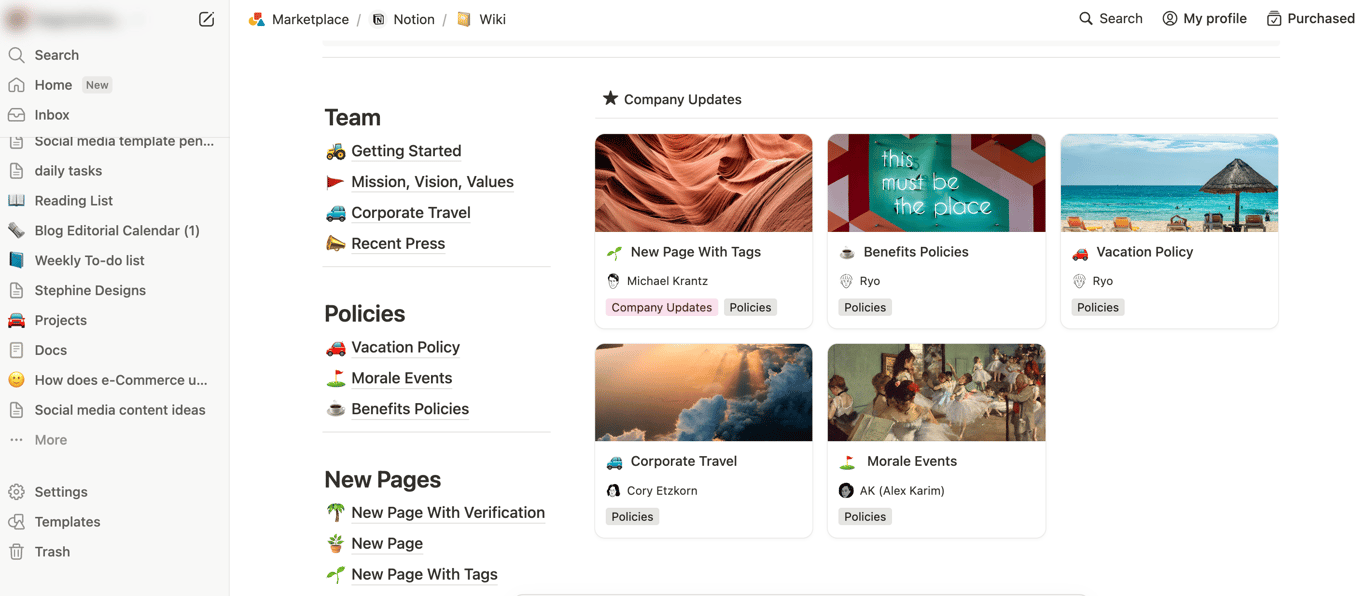Image resolution: width=1366 pixels, height=596 pixels.
Task: Click the Policies tag on Benefits Policies card
Action: pos(864,307)
